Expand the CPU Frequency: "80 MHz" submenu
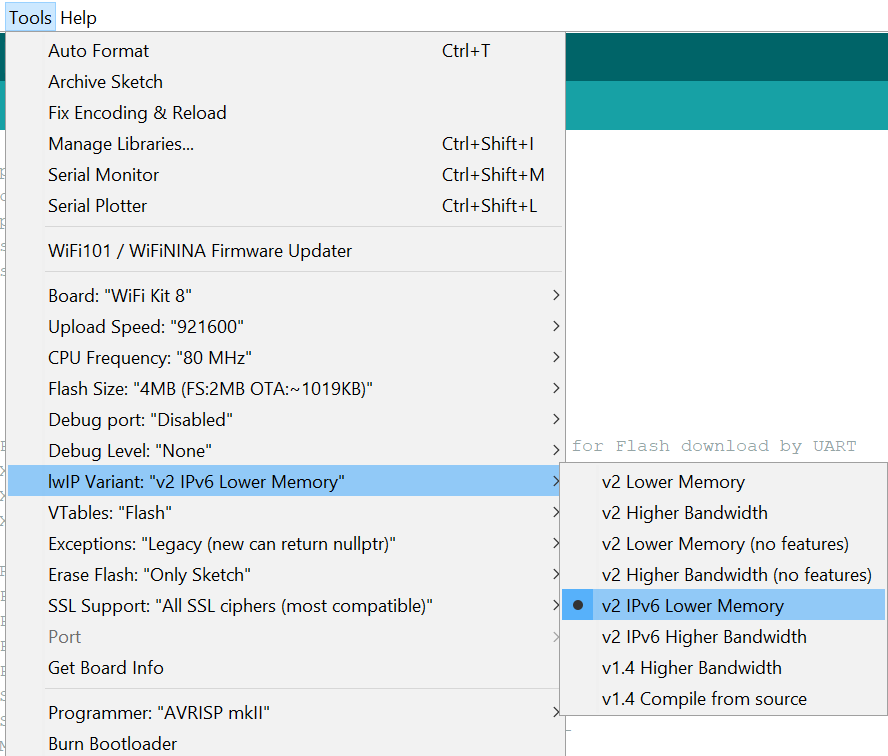 point(286,357)
